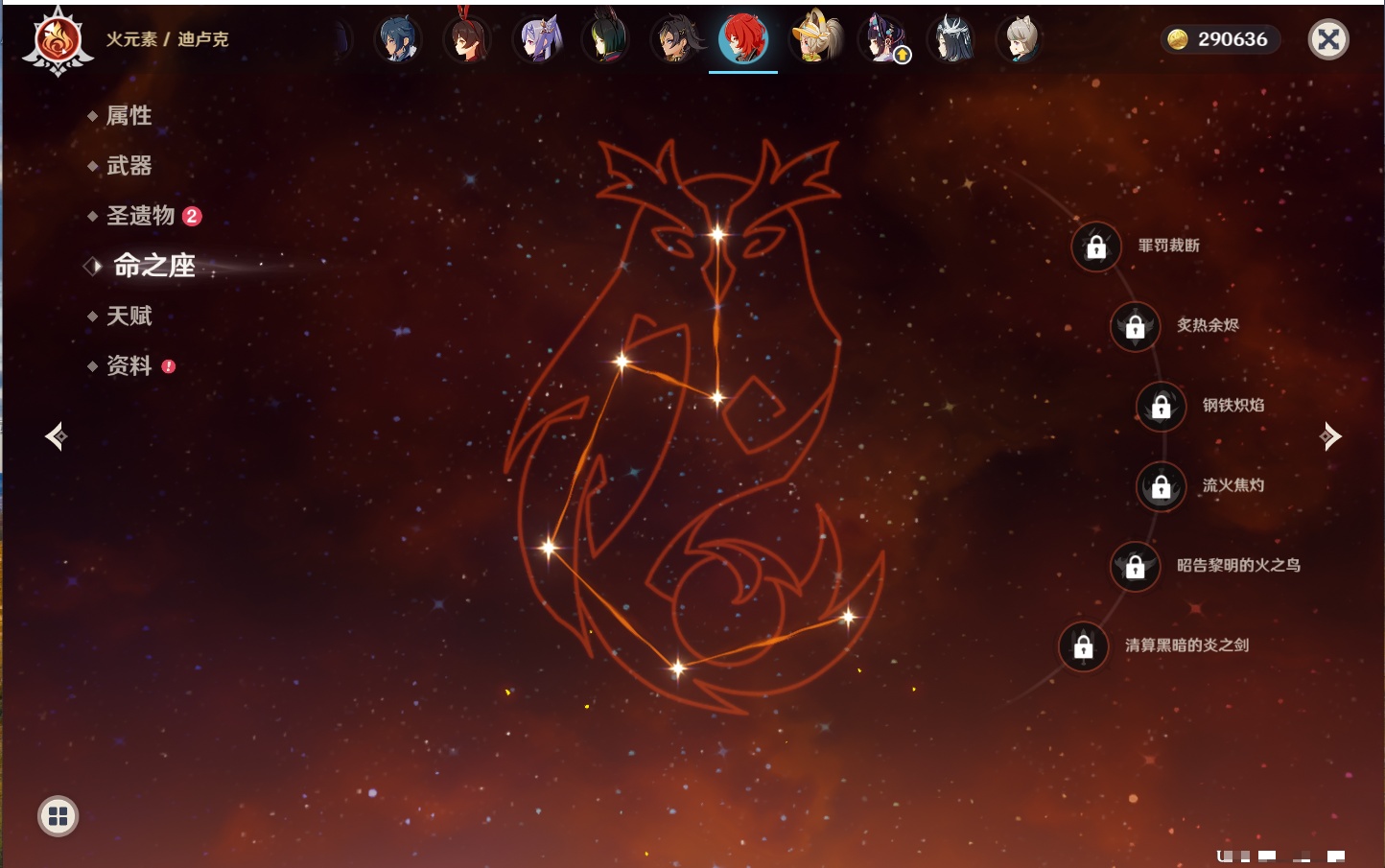Open the 属性 attributes tab
The width and height of the screenshot is (1385, 868).
point(129,116)
